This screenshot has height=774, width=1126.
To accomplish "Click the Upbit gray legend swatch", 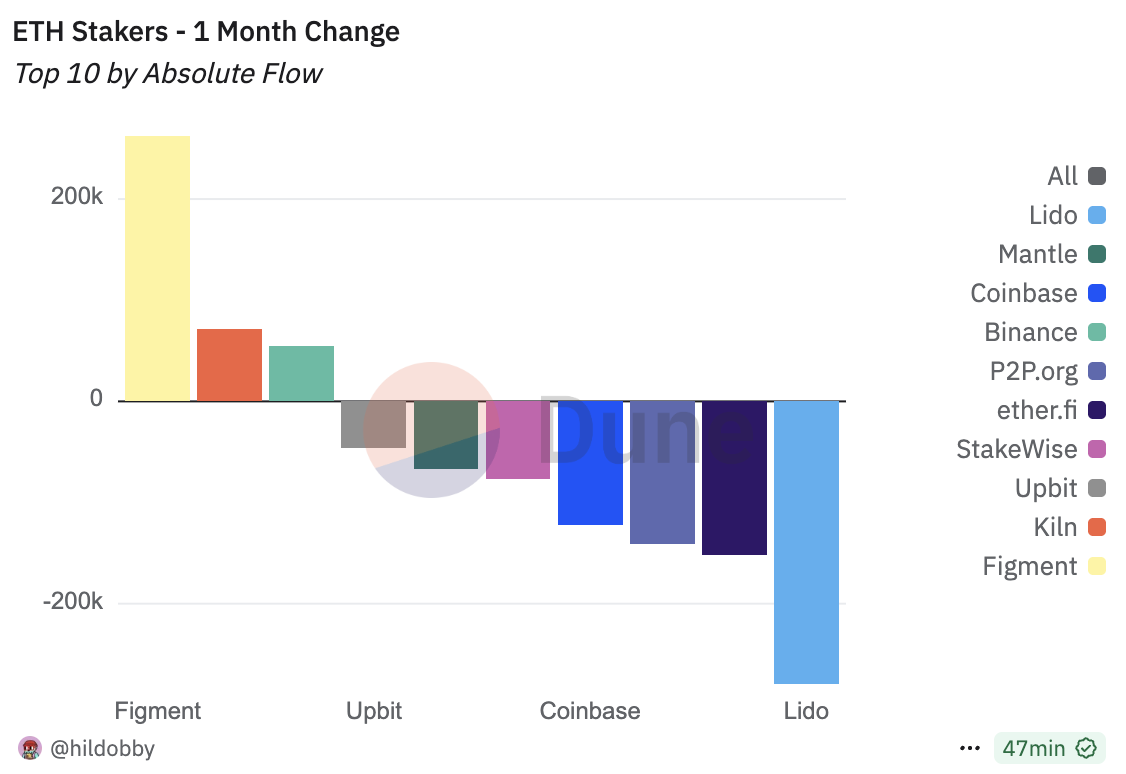I will 1097,488.
